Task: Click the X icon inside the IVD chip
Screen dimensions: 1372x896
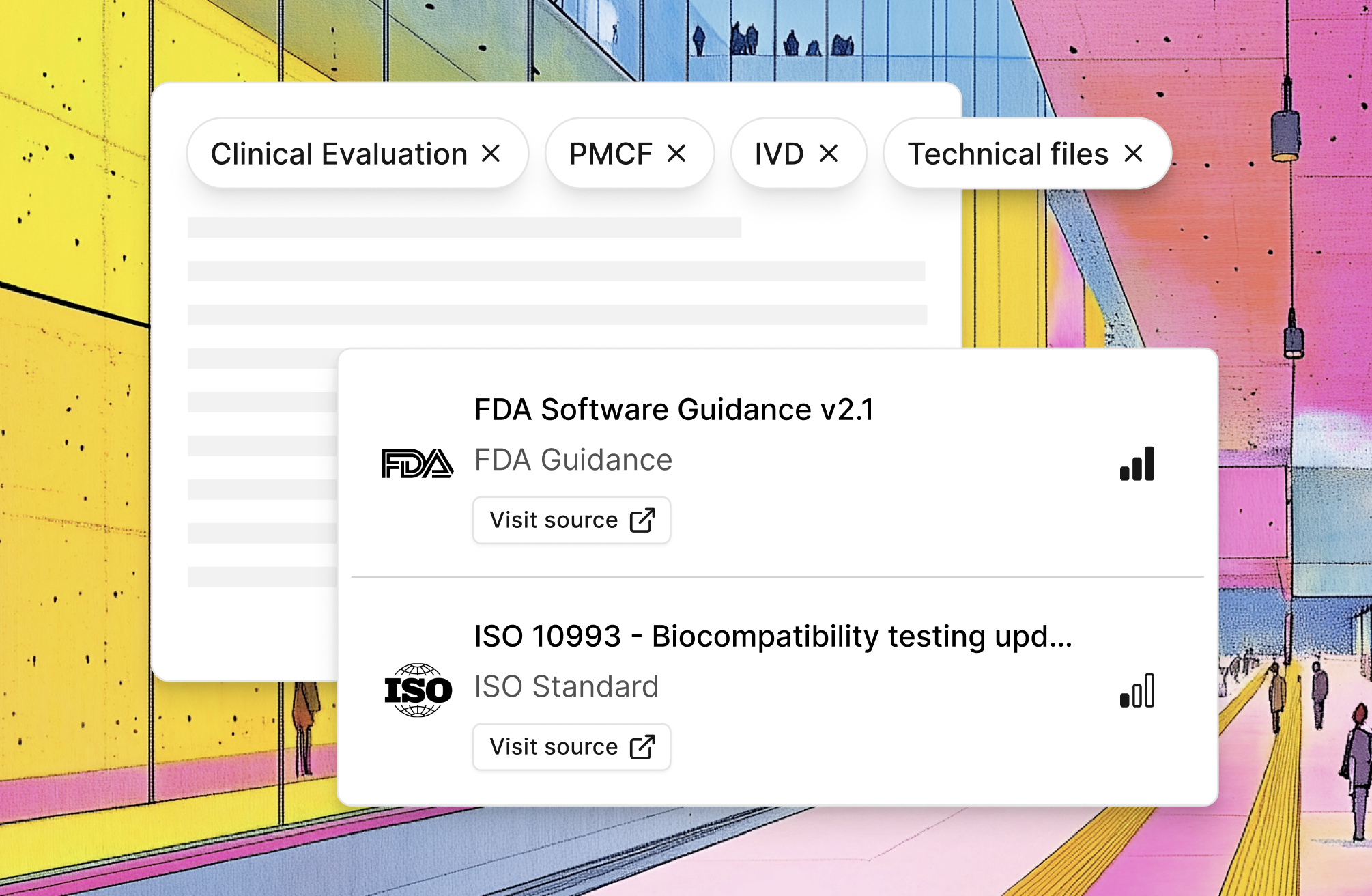Action: (x=829, y=153)
